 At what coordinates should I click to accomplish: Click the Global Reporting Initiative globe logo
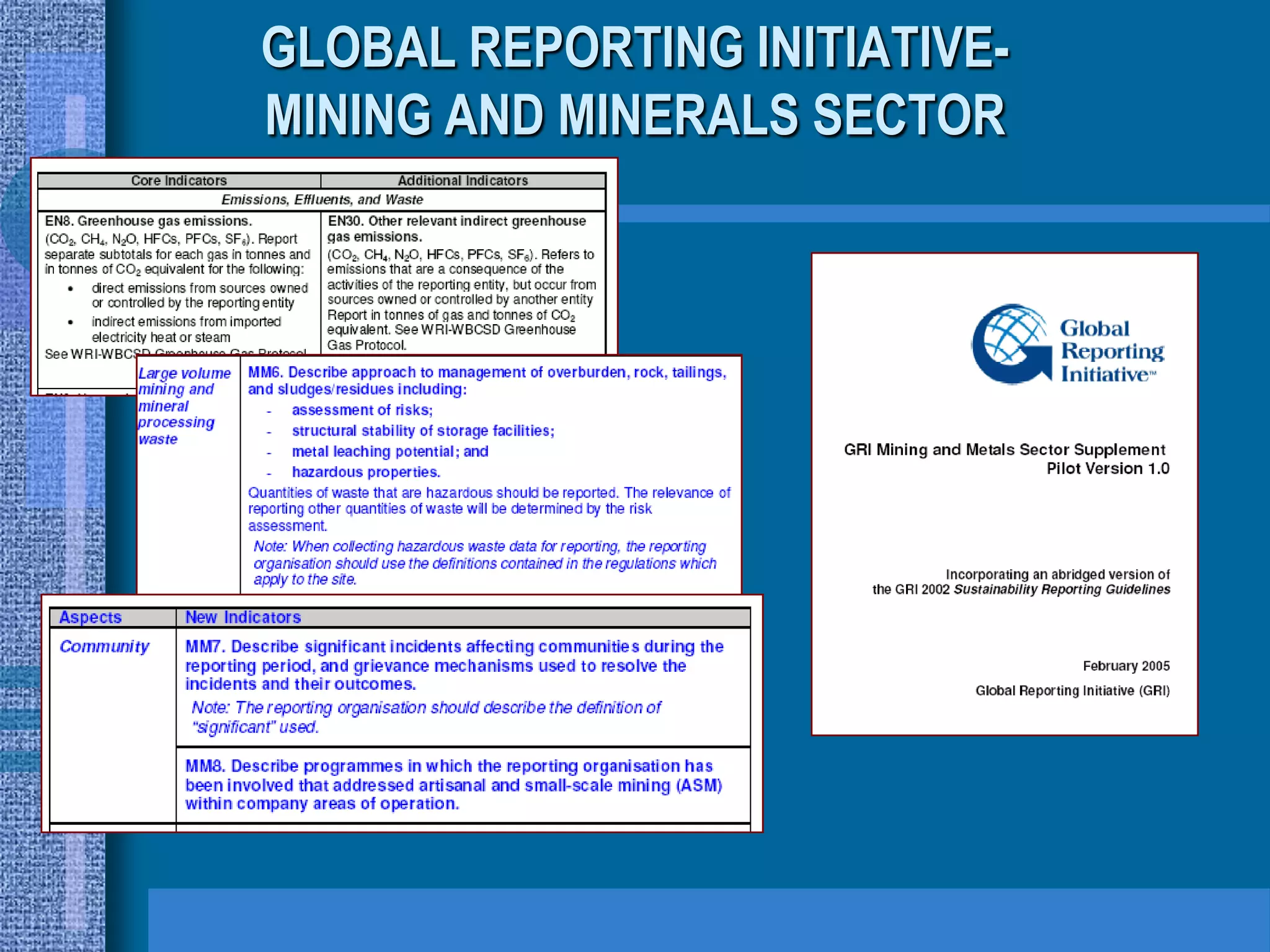pos(1012,344)
